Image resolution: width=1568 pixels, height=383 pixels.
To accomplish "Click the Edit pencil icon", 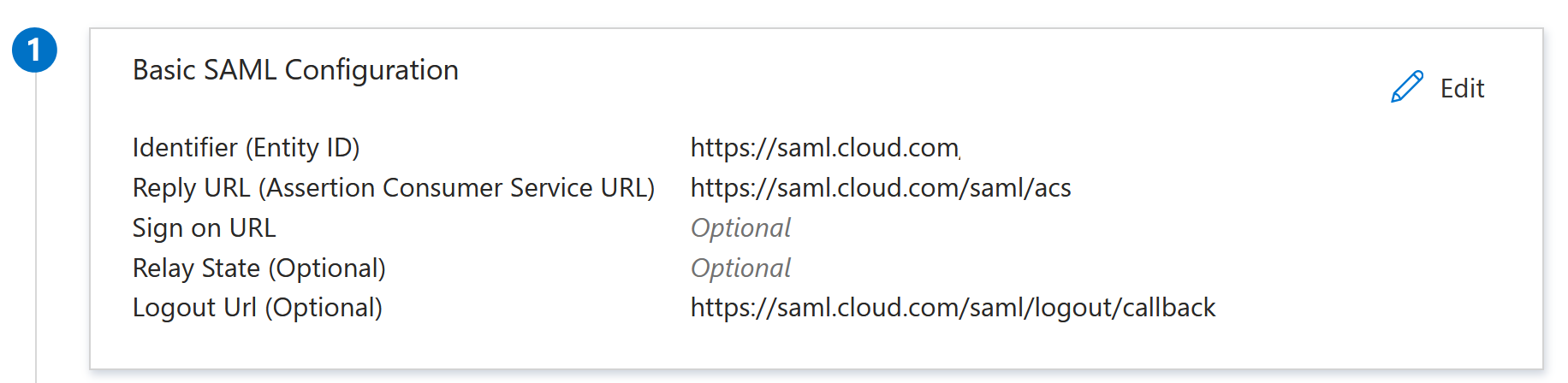I will [1406, 87].
